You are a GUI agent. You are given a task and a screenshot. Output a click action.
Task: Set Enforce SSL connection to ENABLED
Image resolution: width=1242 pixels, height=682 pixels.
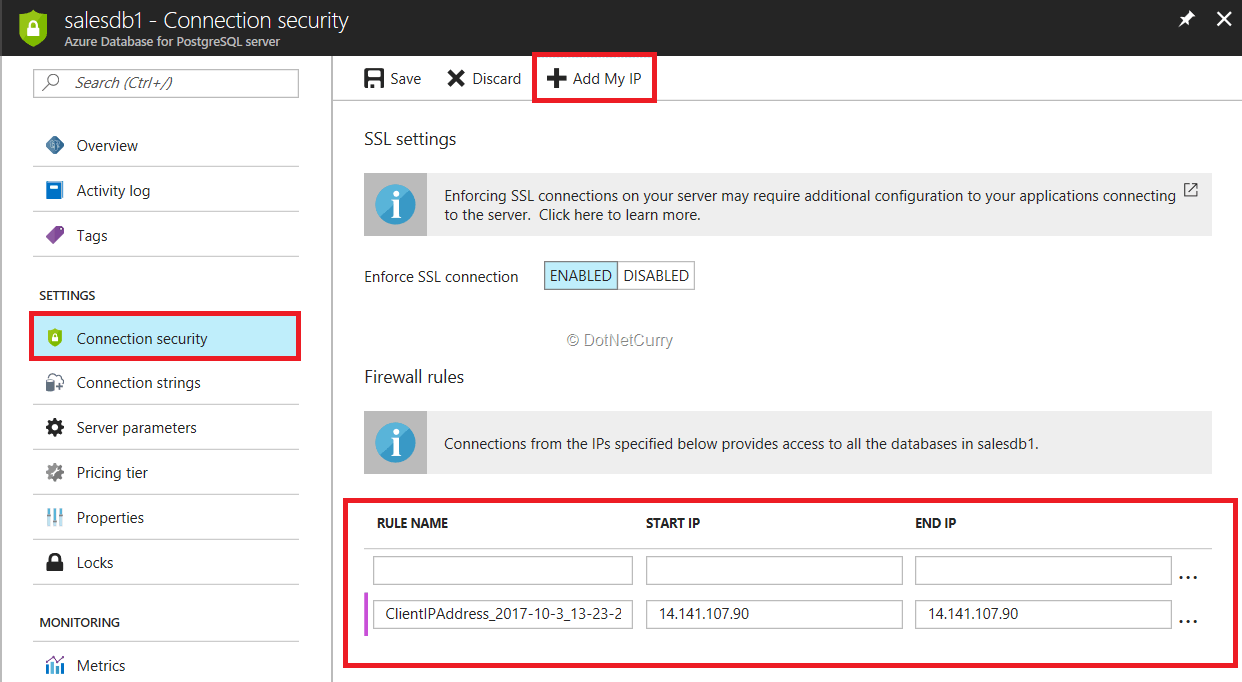581,276
